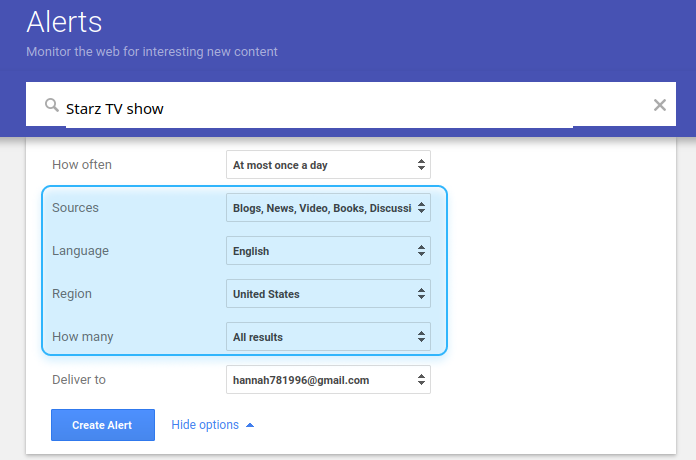Click the 'Starz TV show' search field
This screenshot has height=460, width=696.
coord(319,109)
